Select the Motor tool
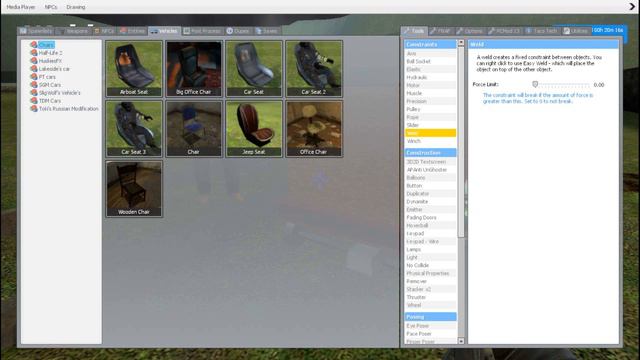This screenshot has height=360, width=640. tap(431, 85)
